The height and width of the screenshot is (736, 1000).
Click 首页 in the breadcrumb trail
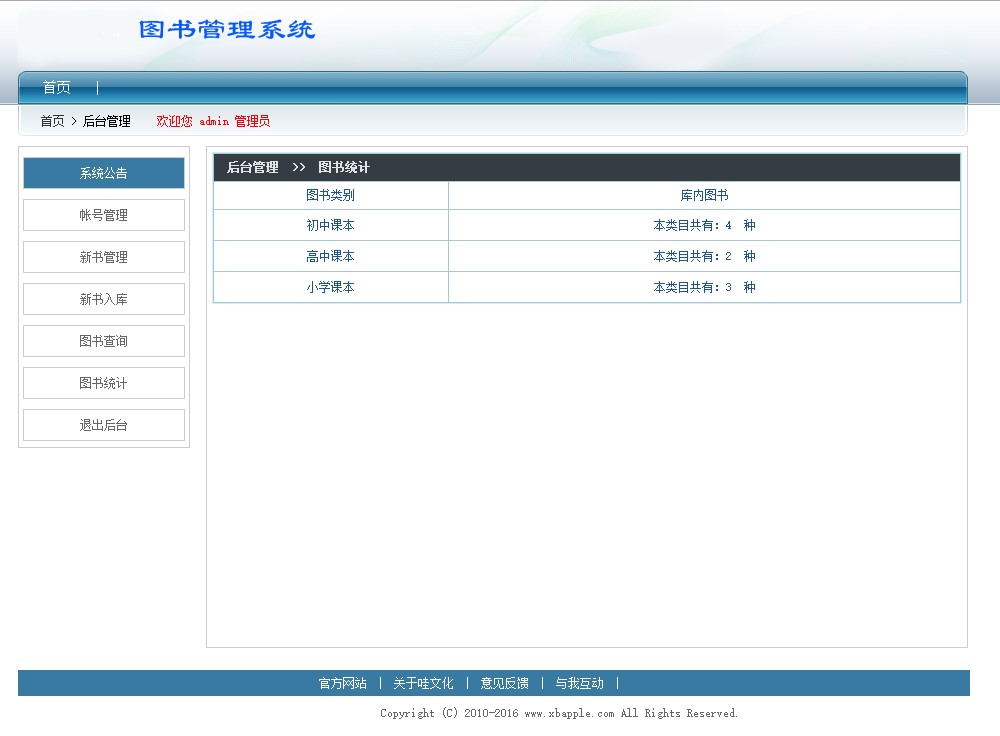pyautogui.click(x=52, y=121)
